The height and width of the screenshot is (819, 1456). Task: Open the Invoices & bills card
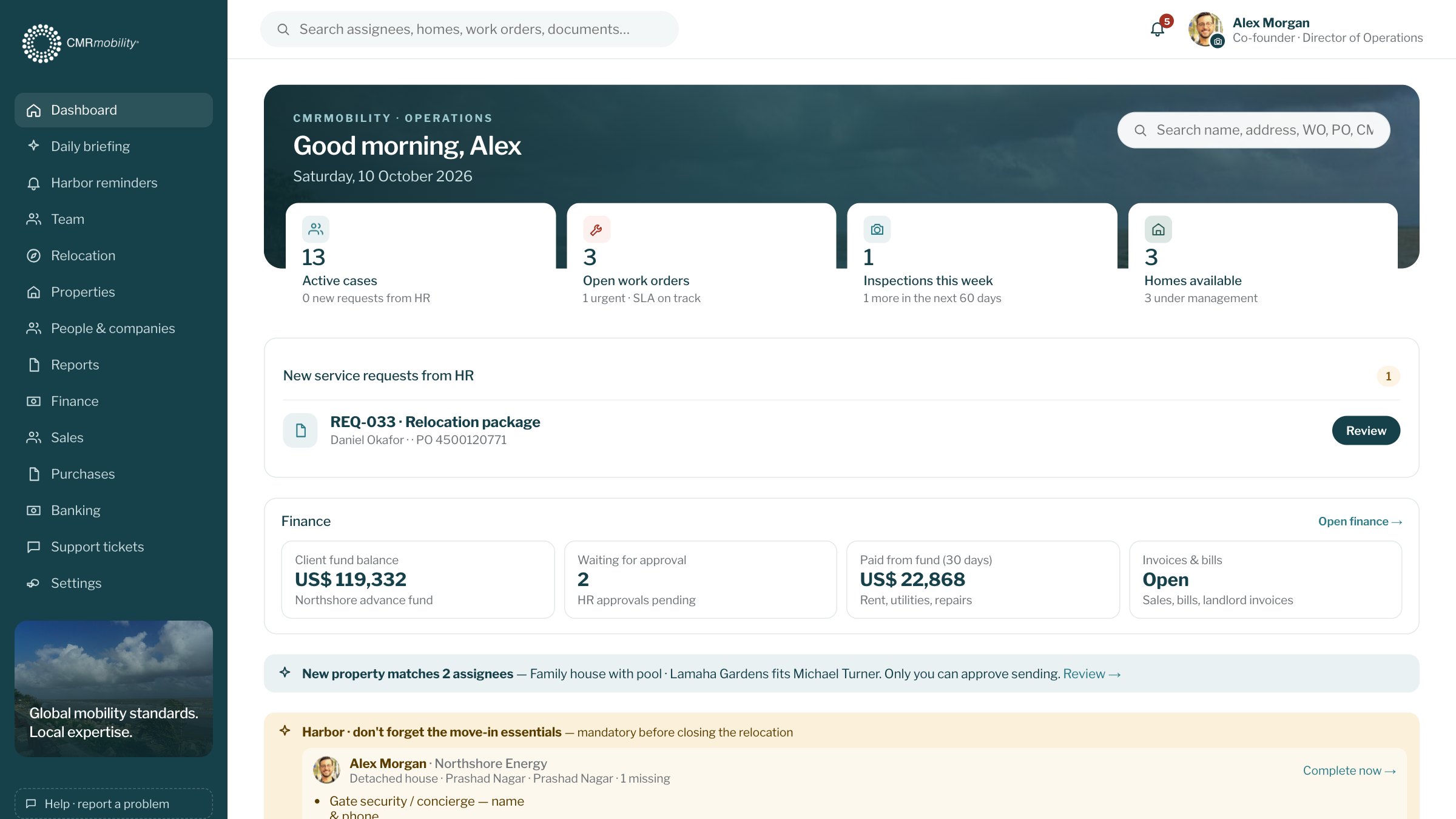click(1266, 579)
